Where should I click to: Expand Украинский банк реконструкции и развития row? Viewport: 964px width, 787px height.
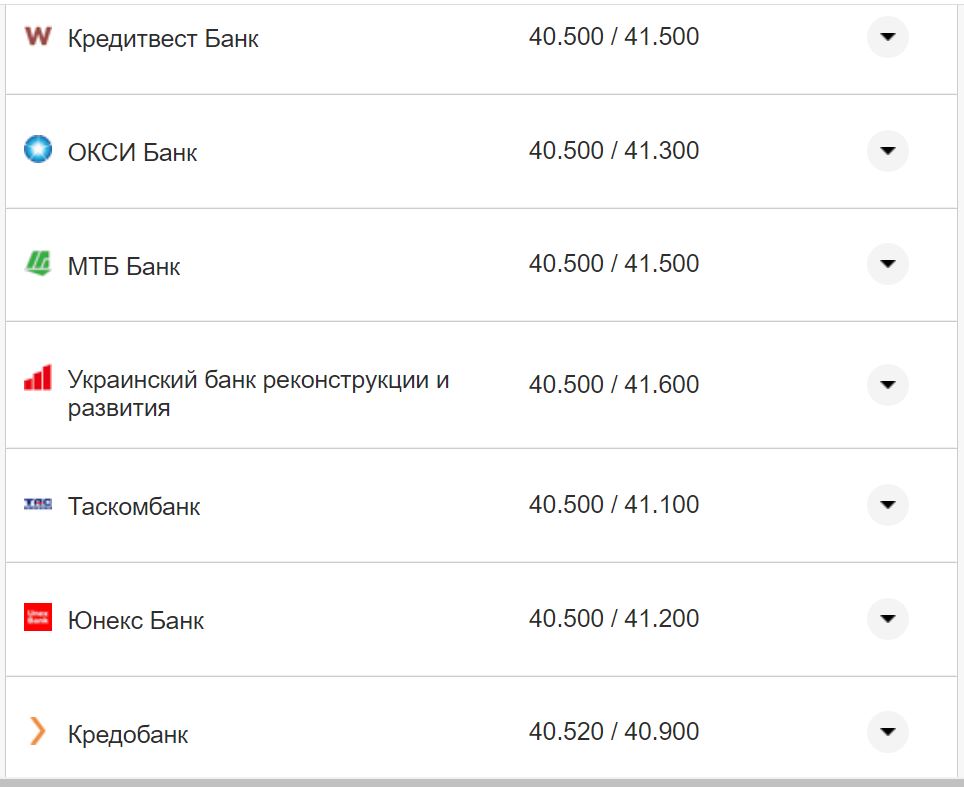point(887,385)
